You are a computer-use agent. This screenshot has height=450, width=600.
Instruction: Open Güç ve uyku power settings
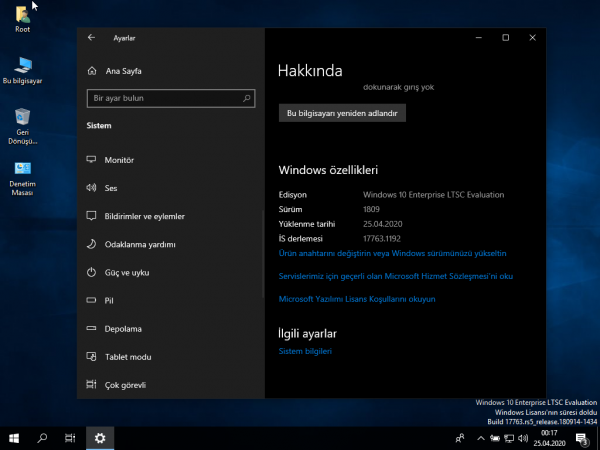point(126,272)
